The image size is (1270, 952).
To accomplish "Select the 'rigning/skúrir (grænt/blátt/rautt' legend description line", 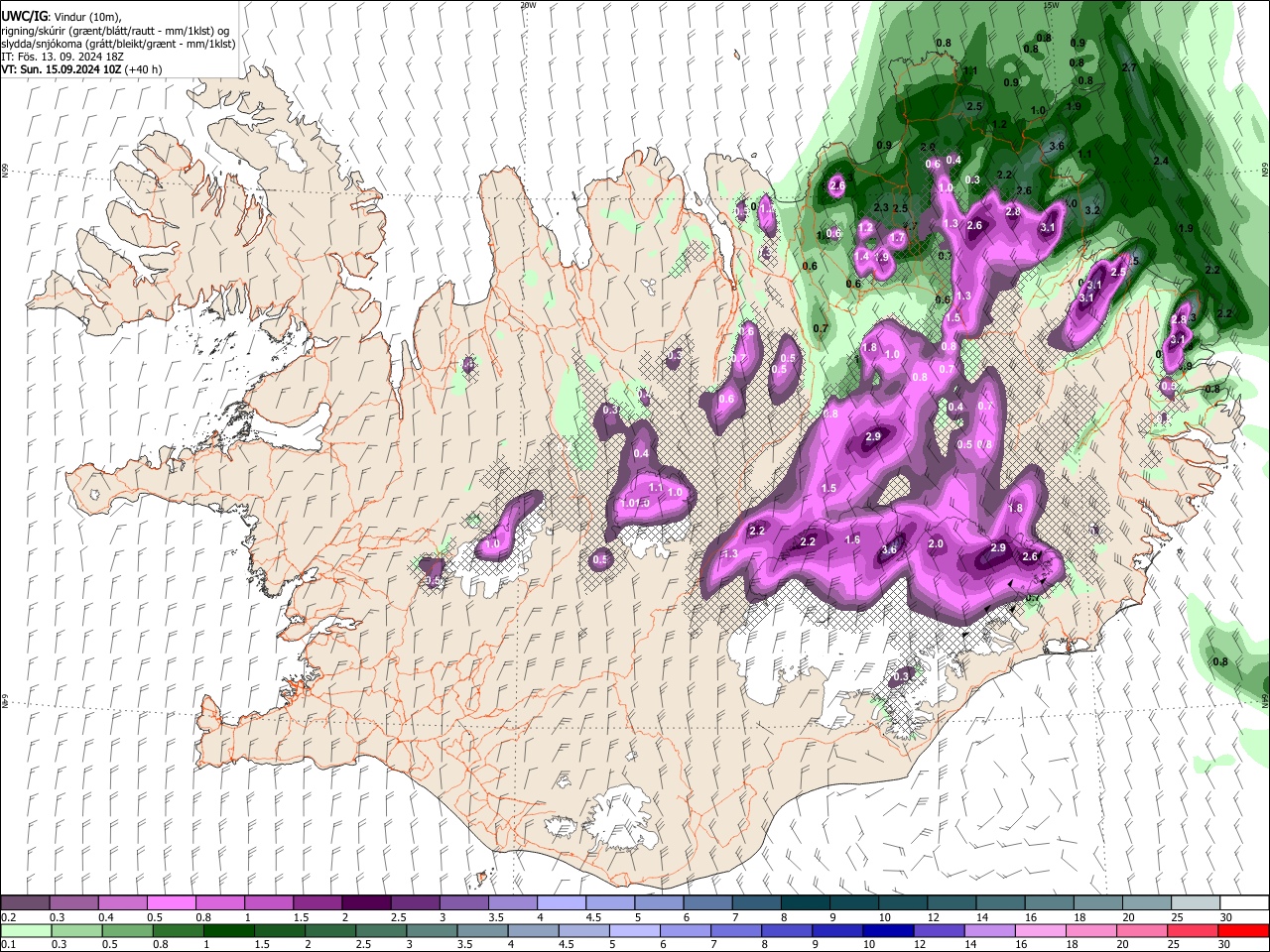I will coord(115,31).
